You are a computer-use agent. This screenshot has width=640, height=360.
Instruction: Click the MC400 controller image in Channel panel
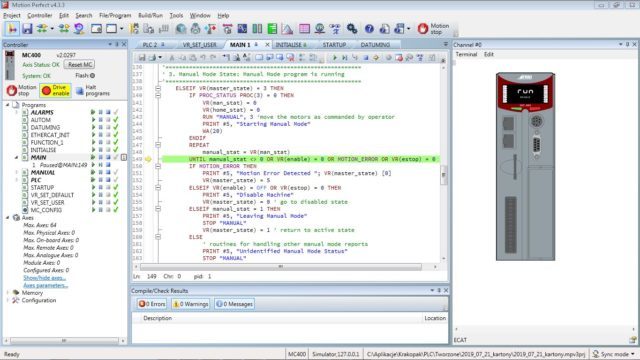(x=525, y=166)
